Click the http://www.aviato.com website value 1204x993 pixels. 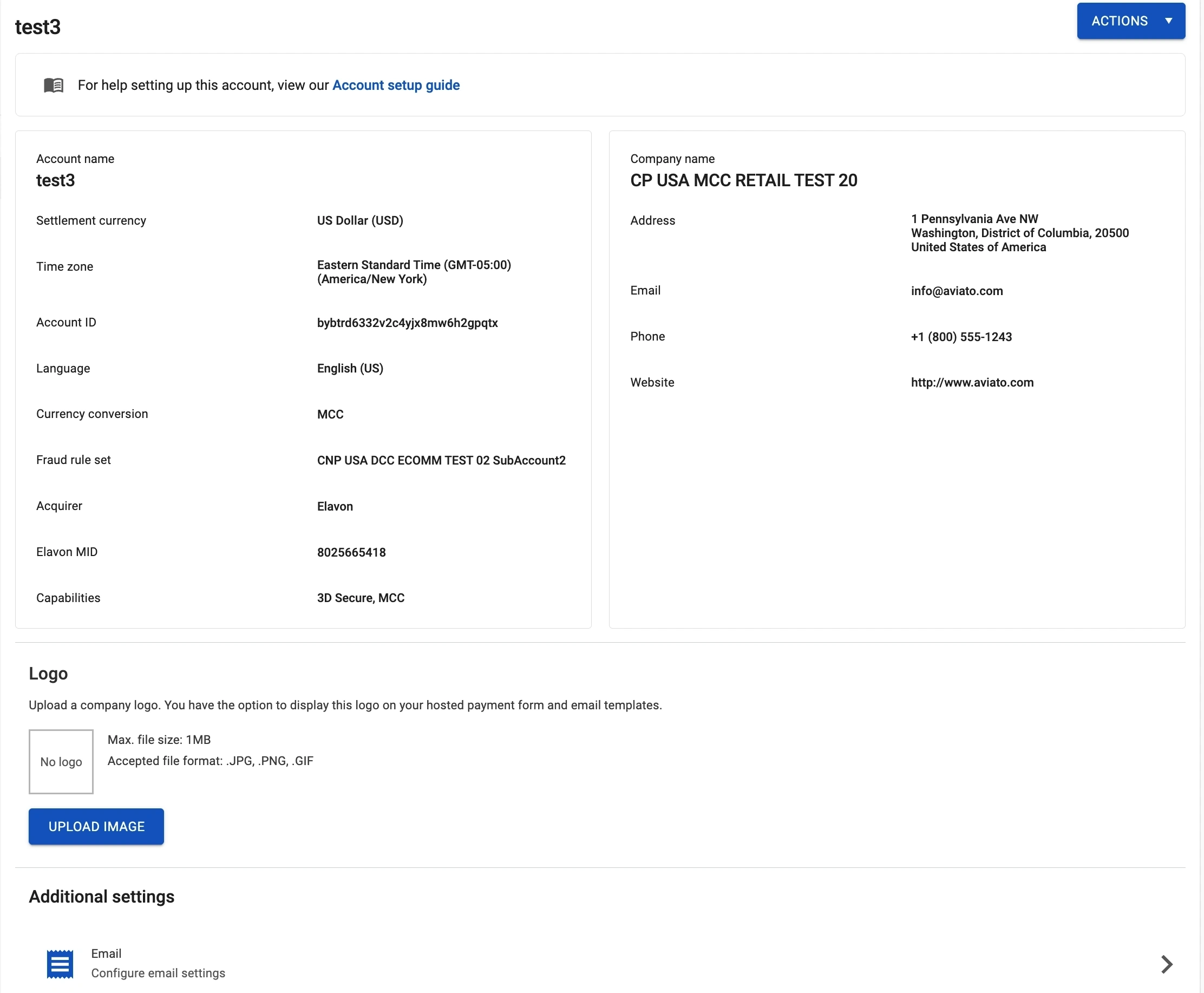[x=972, y=383]
